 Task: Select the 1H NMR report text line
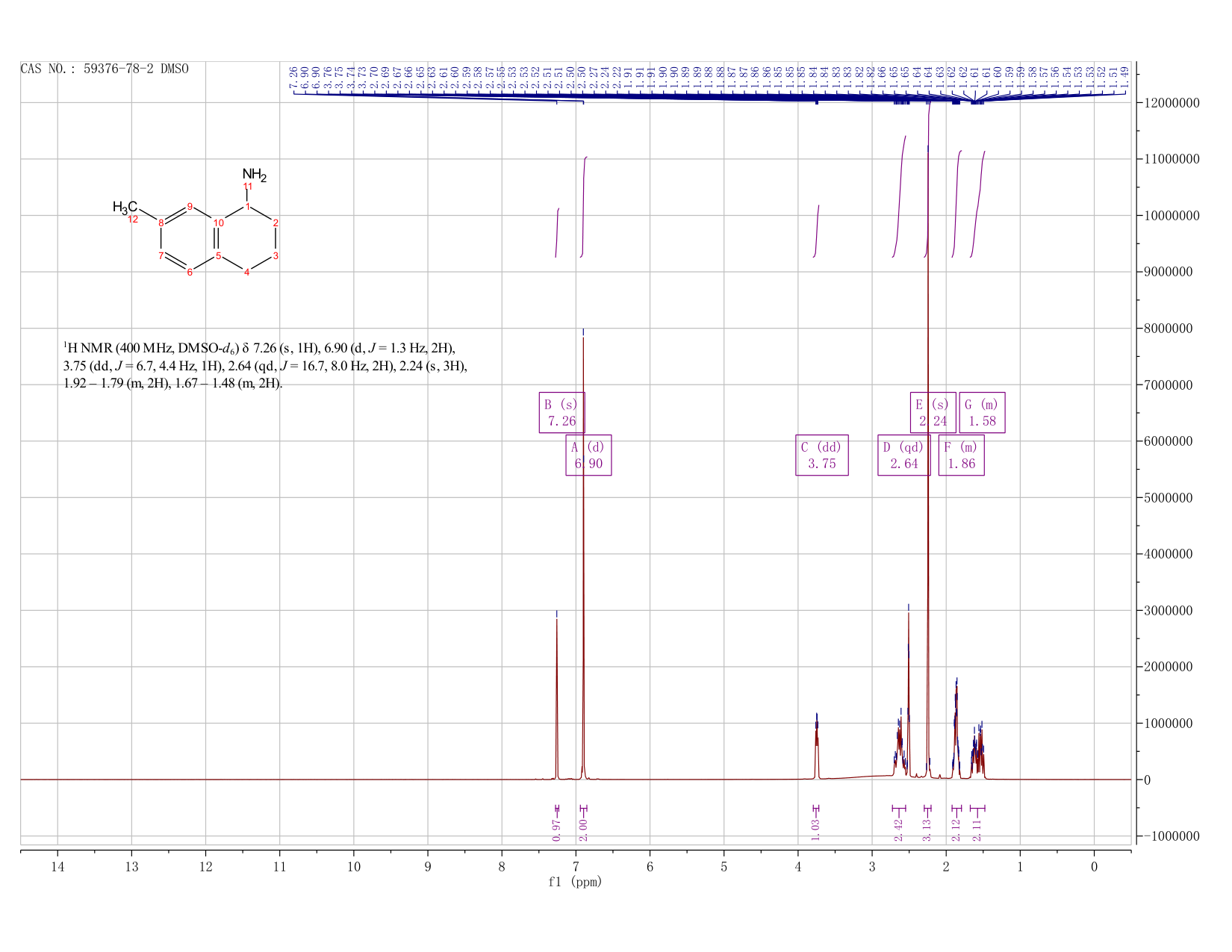click(259, 348)
